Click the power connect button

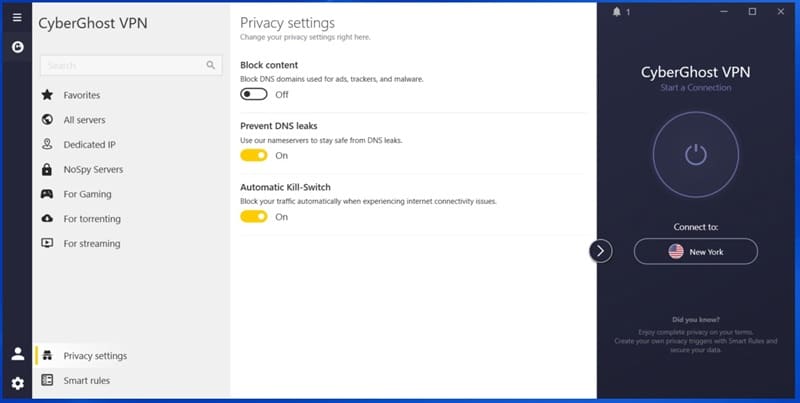point(695,155)
